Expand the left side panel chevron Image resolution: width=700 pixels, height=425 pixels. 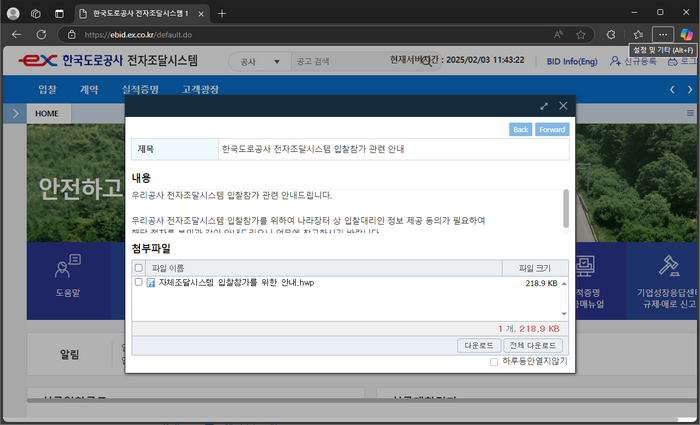15,113
